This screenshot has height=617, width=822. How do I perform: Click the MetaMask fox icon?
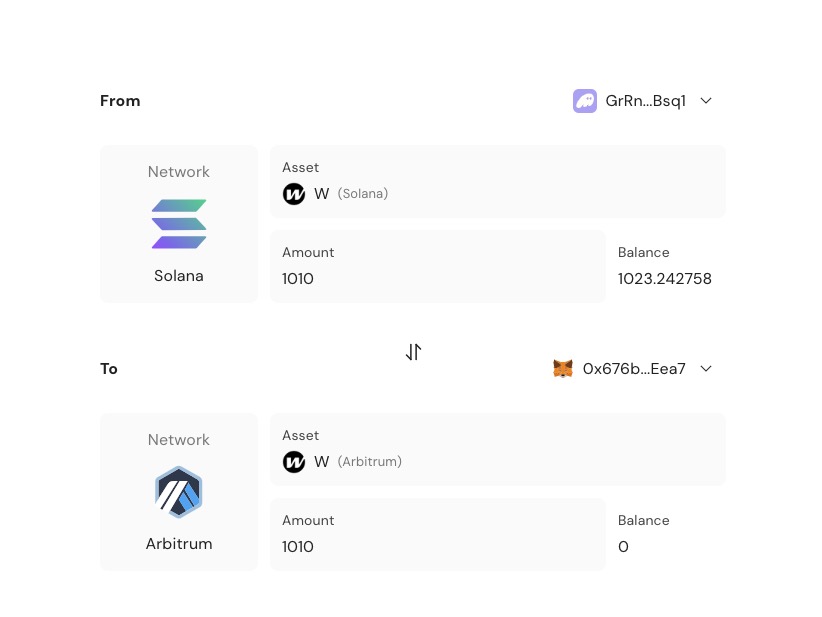[563, 369]
